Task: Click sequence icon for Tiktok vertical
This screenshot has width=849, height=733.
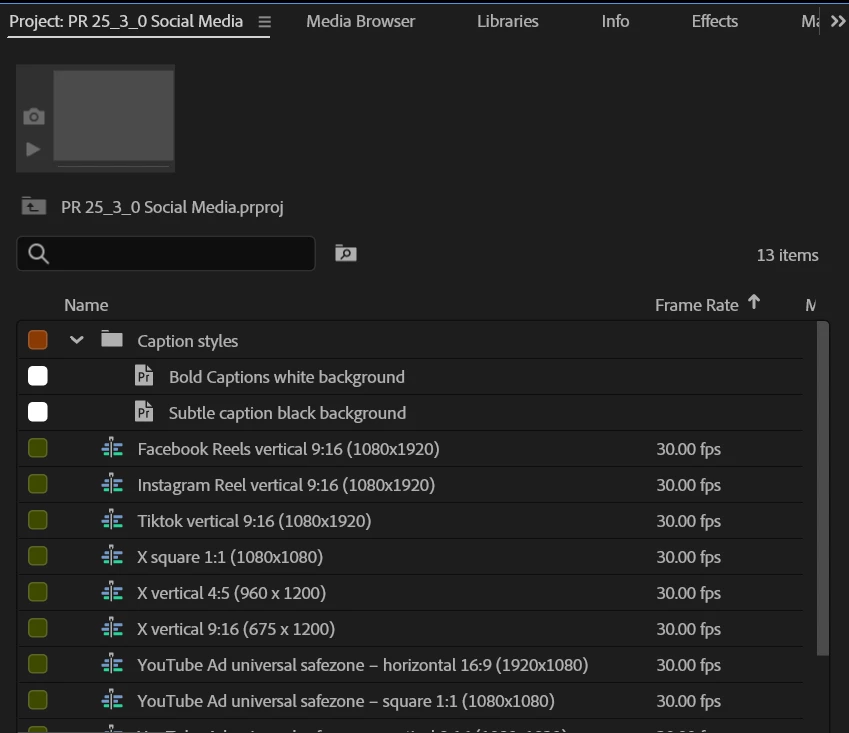Action: pos(112,520)
